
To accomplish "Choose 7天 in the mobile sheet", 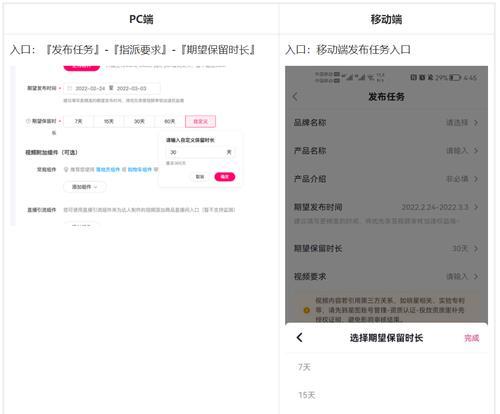I will tap(304, 367).
